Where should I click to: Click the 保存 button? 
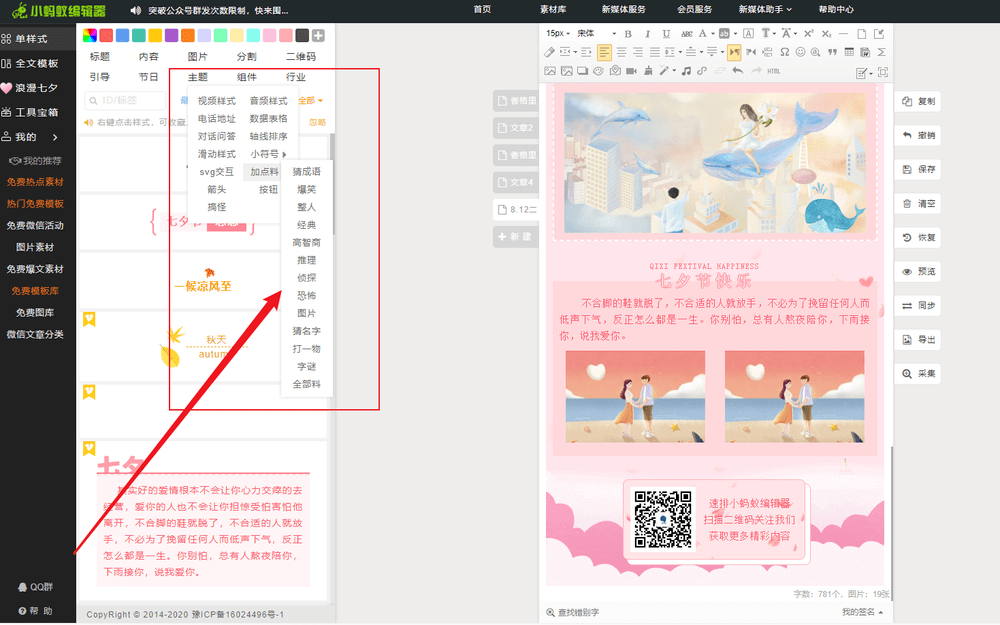[918, 170]
